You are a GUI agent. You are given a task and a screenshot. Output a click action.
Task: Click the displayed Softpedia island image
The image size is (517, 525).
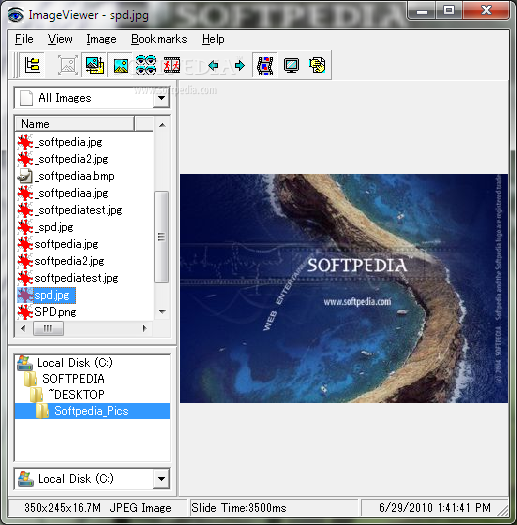coord(344,288)
